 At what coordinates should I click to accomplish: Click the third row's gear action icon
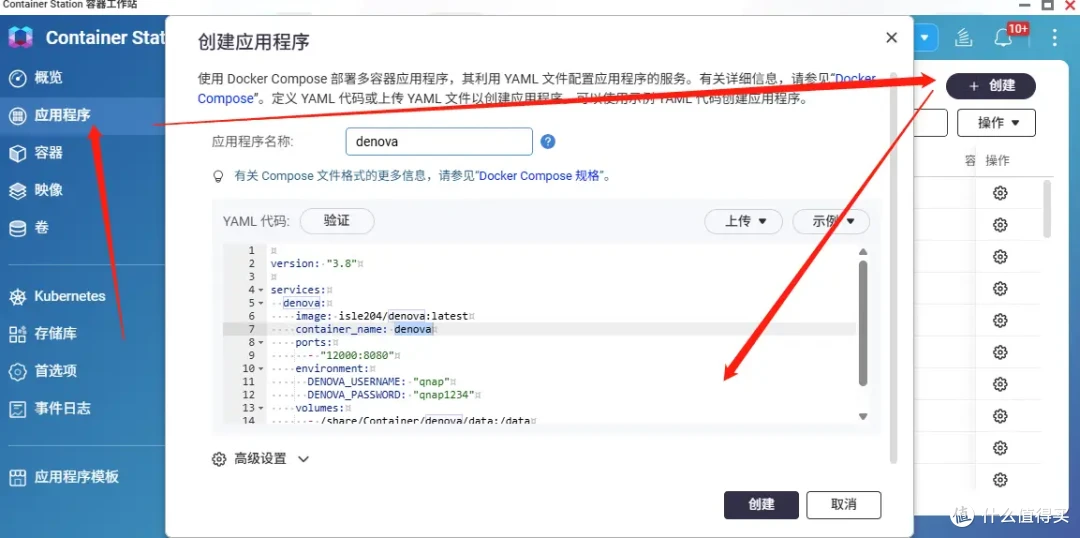coord(1000,257)
